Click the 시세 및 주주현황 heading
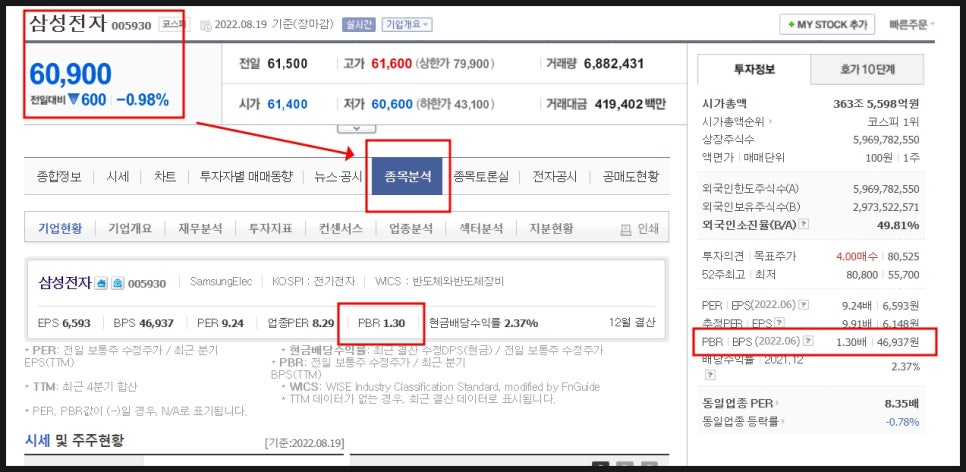This screenshot has height=472, width=966. coord(75,440)
